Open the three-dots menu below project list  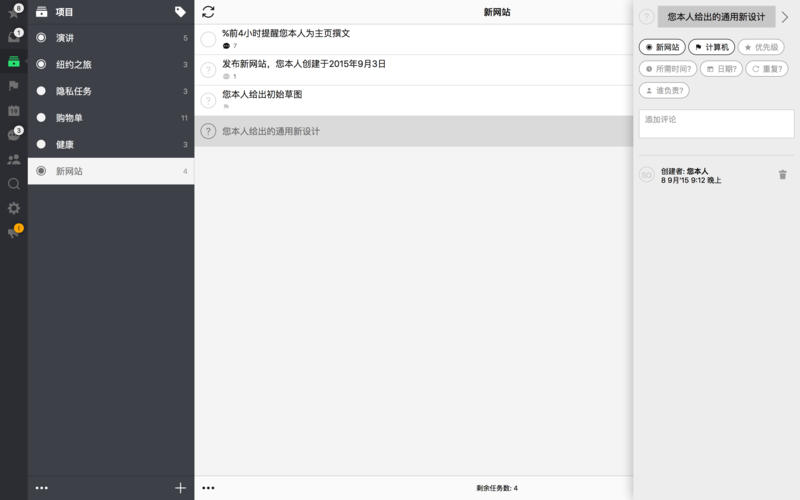(41, 488)
